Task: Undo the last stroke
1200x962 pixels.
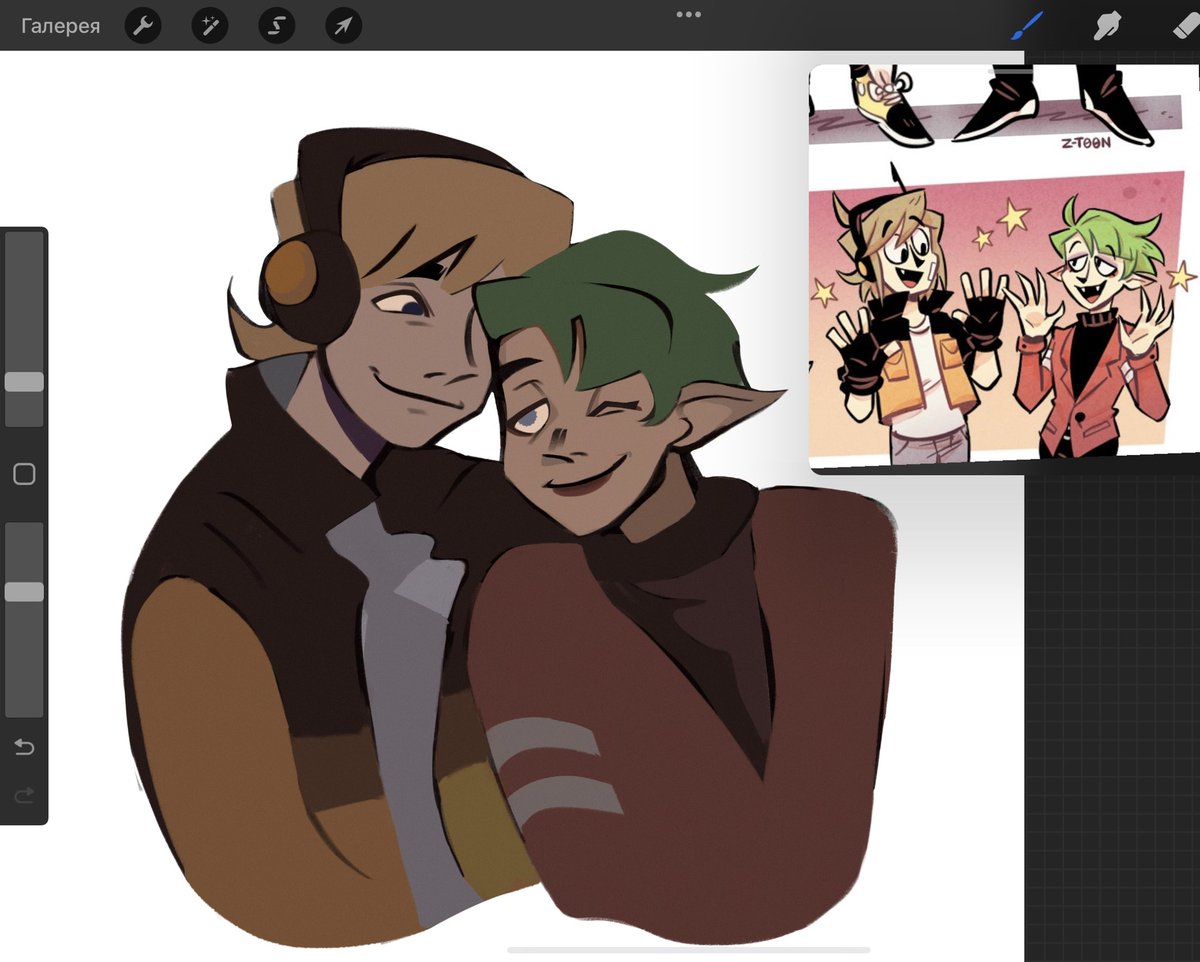Action: pos(24,747)
